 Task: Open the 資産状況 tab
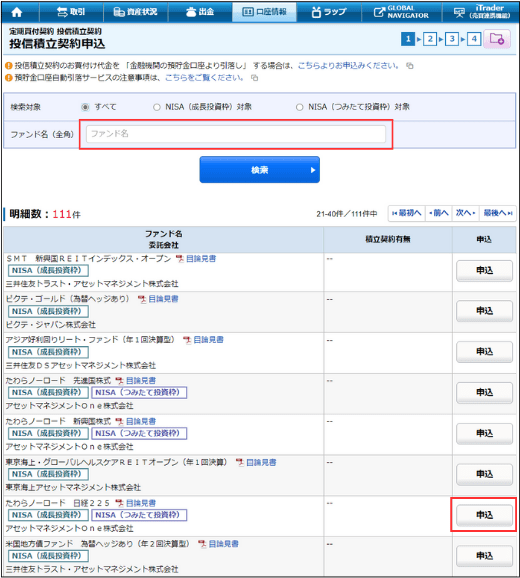pos(135,12)
